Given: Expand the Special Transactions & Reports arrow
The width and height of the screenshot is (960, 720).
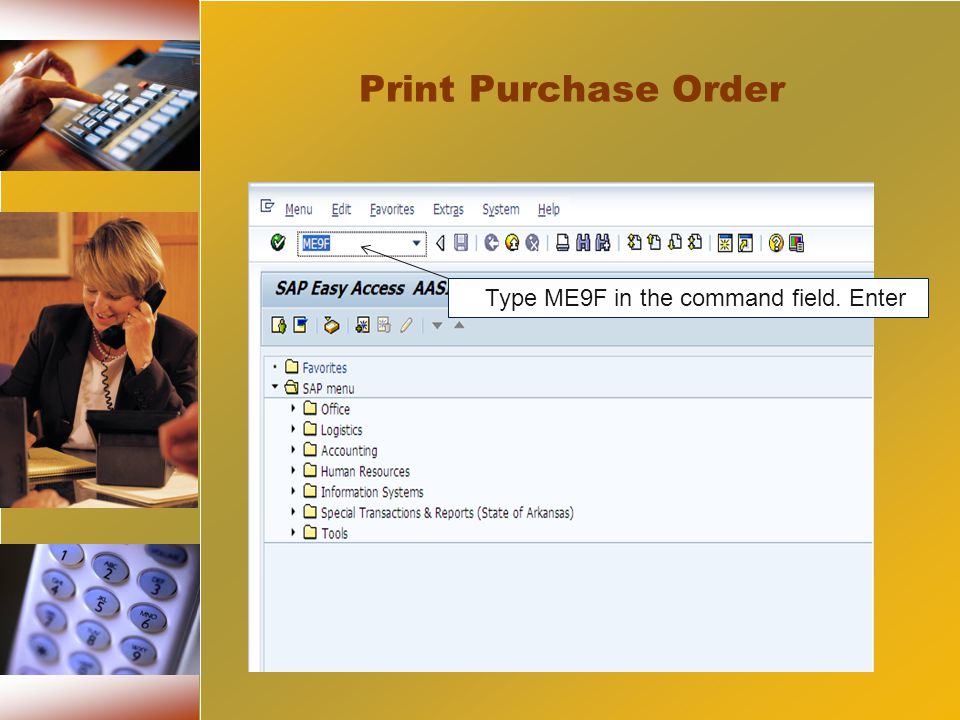Looking at the screenshot, I should click(x=293, y=512).
